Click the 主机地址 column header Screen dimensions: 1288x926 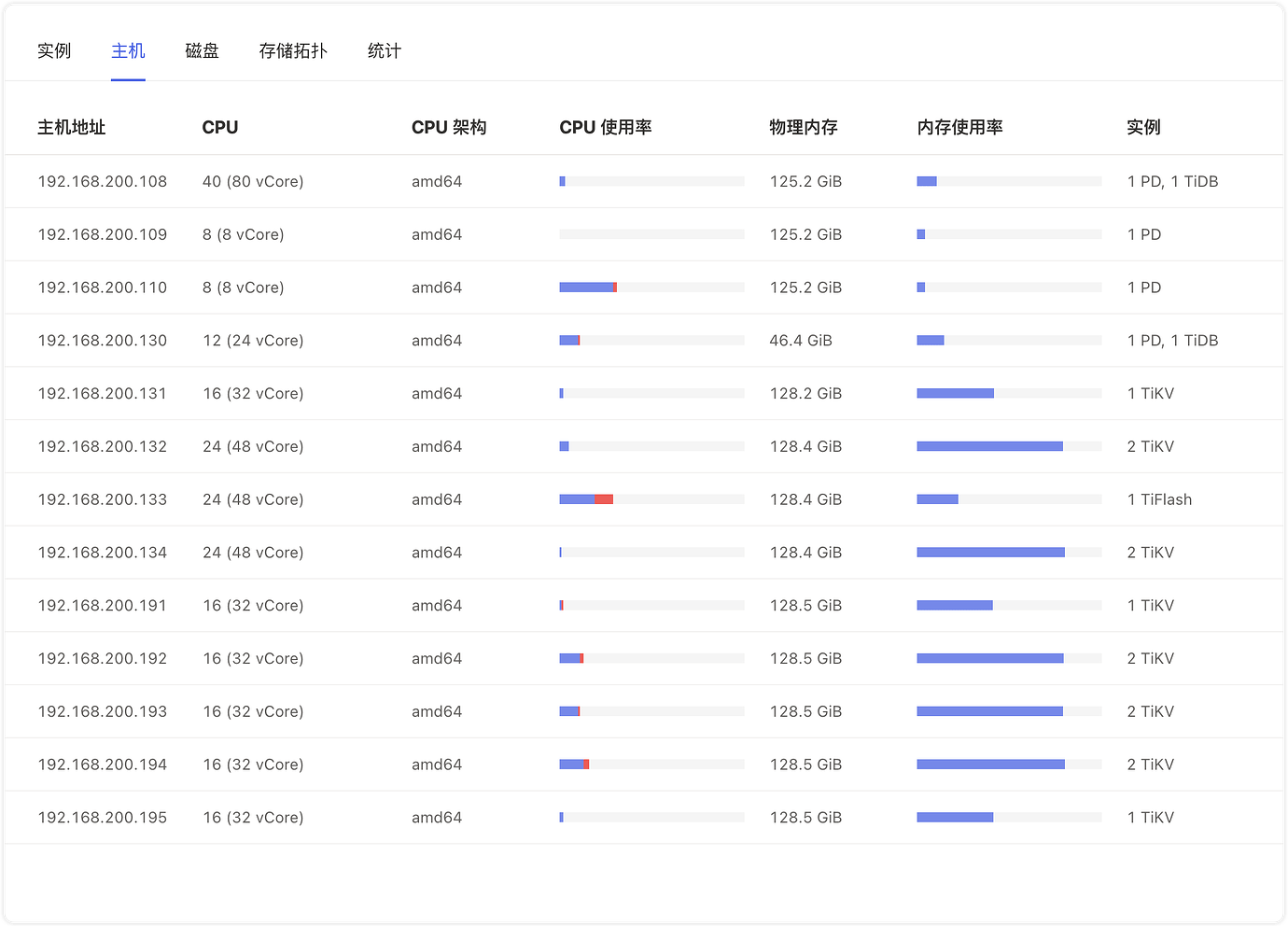point(72,127)
